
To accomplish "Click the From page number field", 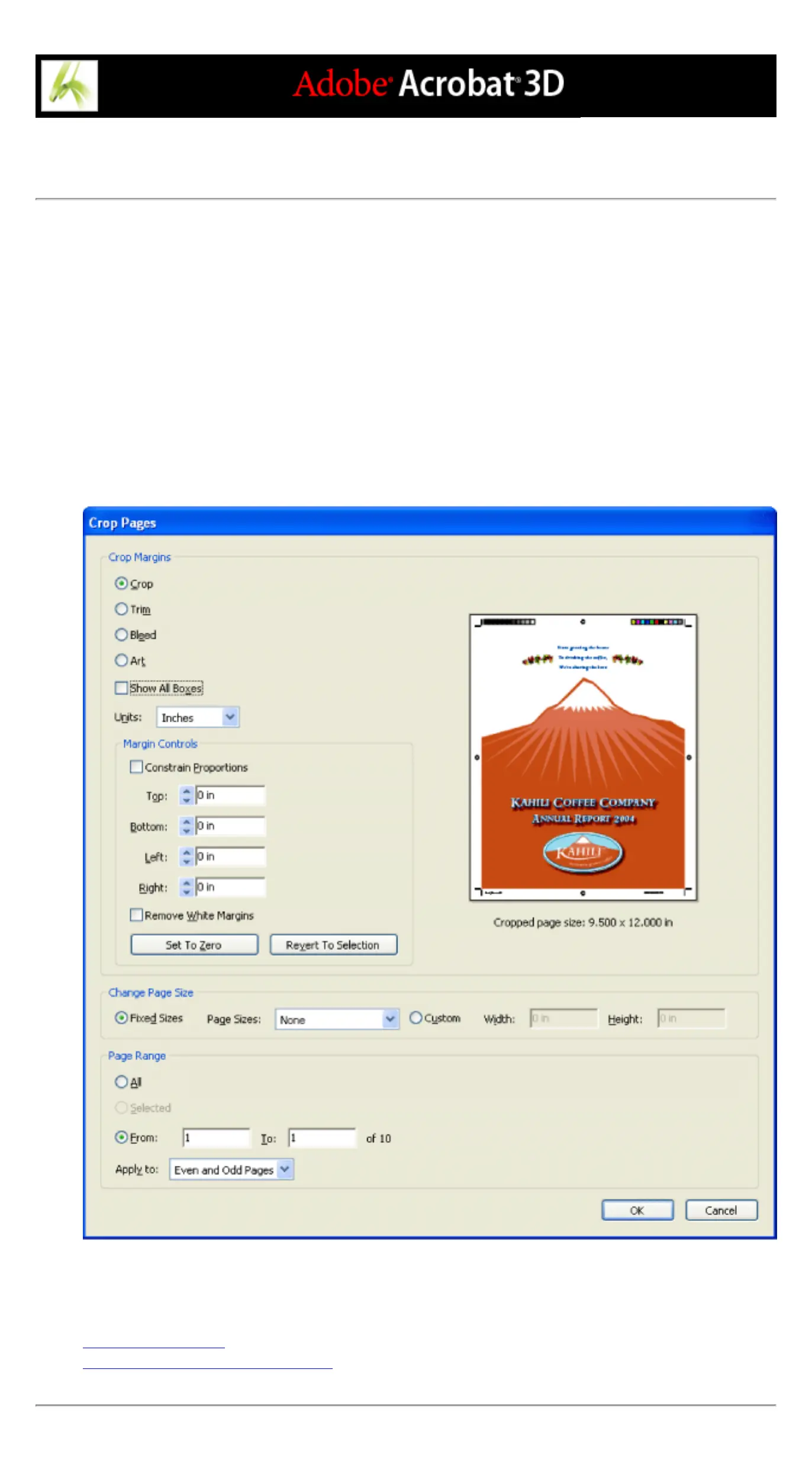I will click(217, 1138).
